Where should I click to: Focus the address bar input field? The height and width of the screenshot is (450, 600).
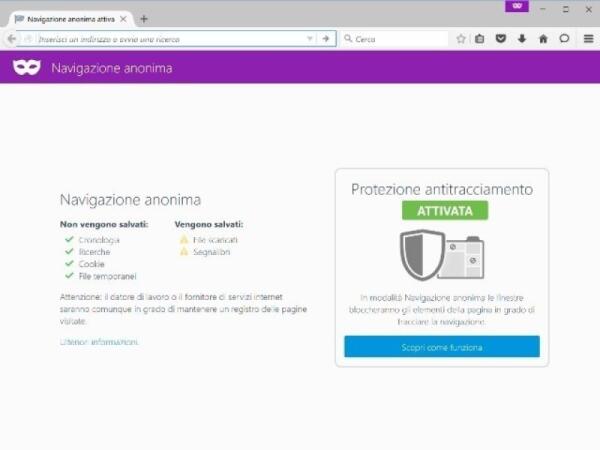(170, 39)
